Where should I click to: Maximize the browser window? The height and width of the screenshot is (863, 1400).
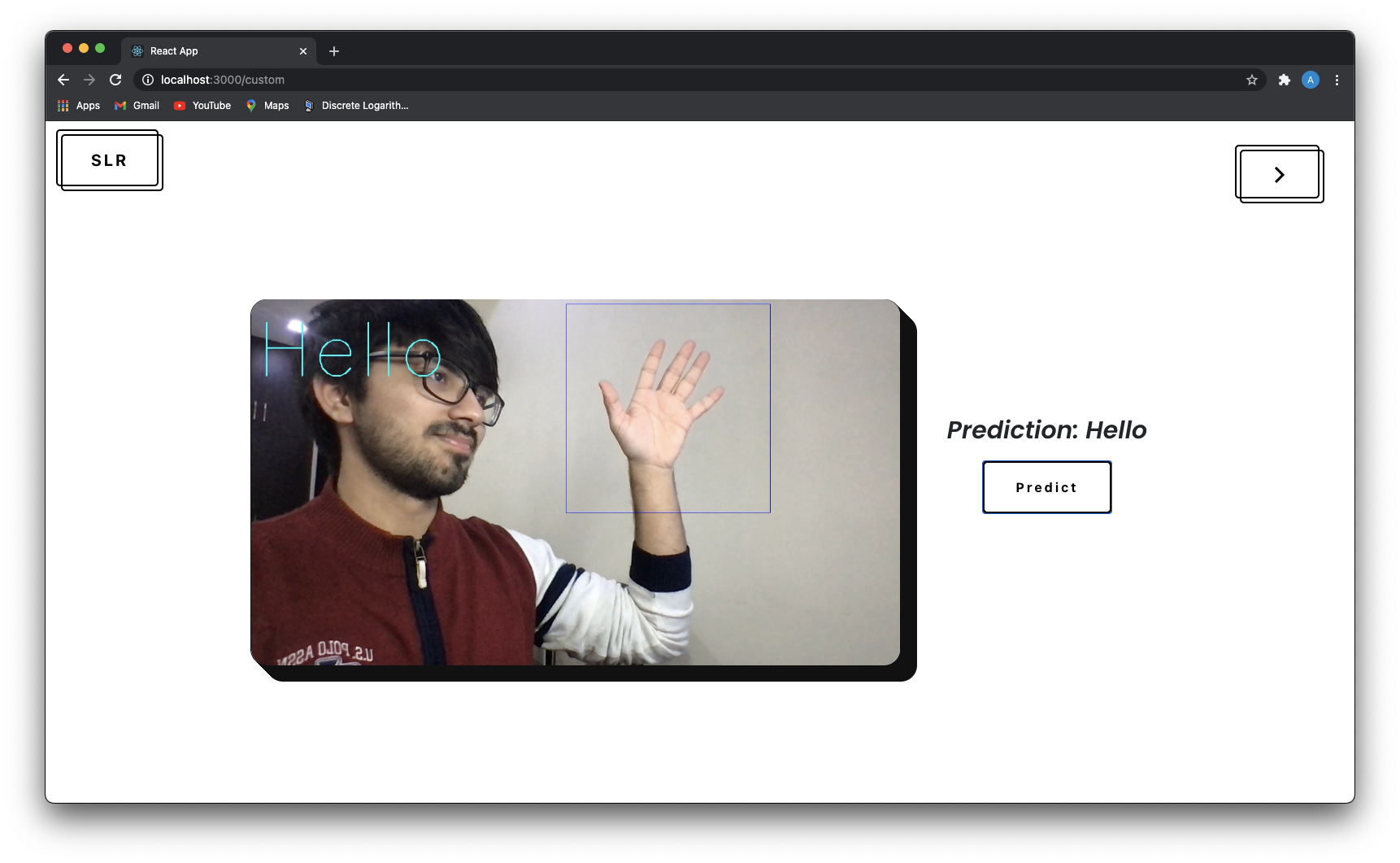100,48
